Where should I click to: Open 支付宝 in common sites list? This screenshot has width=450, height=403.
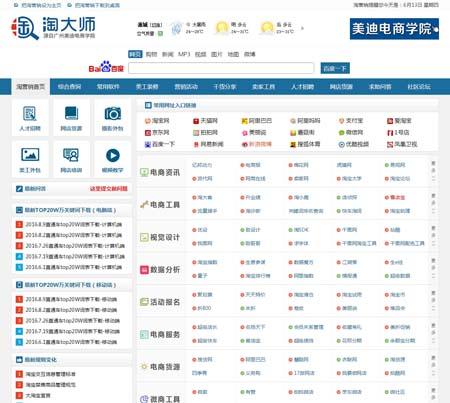click(351, 121)
